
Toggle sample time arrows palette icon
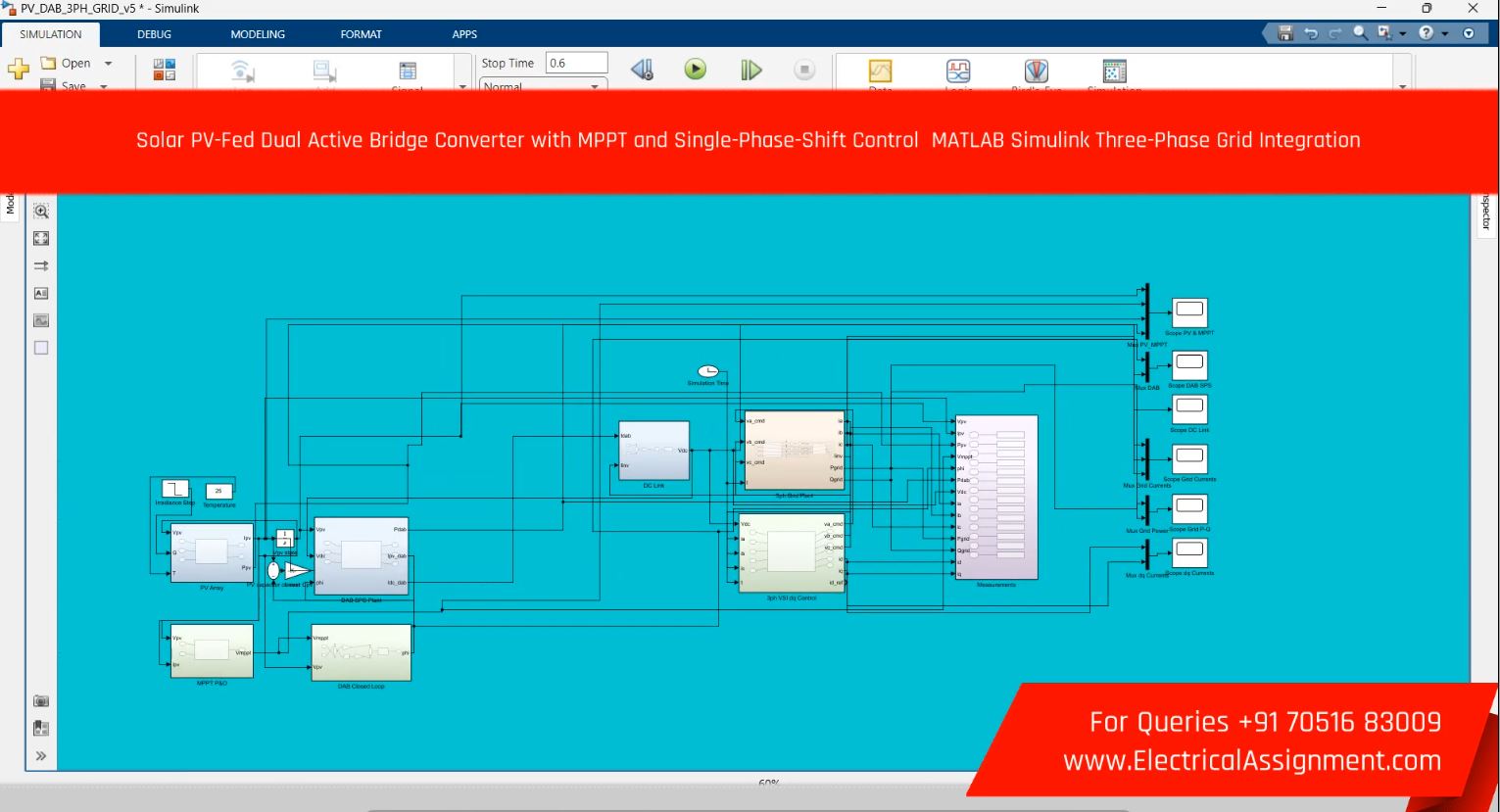coord(41,265)
